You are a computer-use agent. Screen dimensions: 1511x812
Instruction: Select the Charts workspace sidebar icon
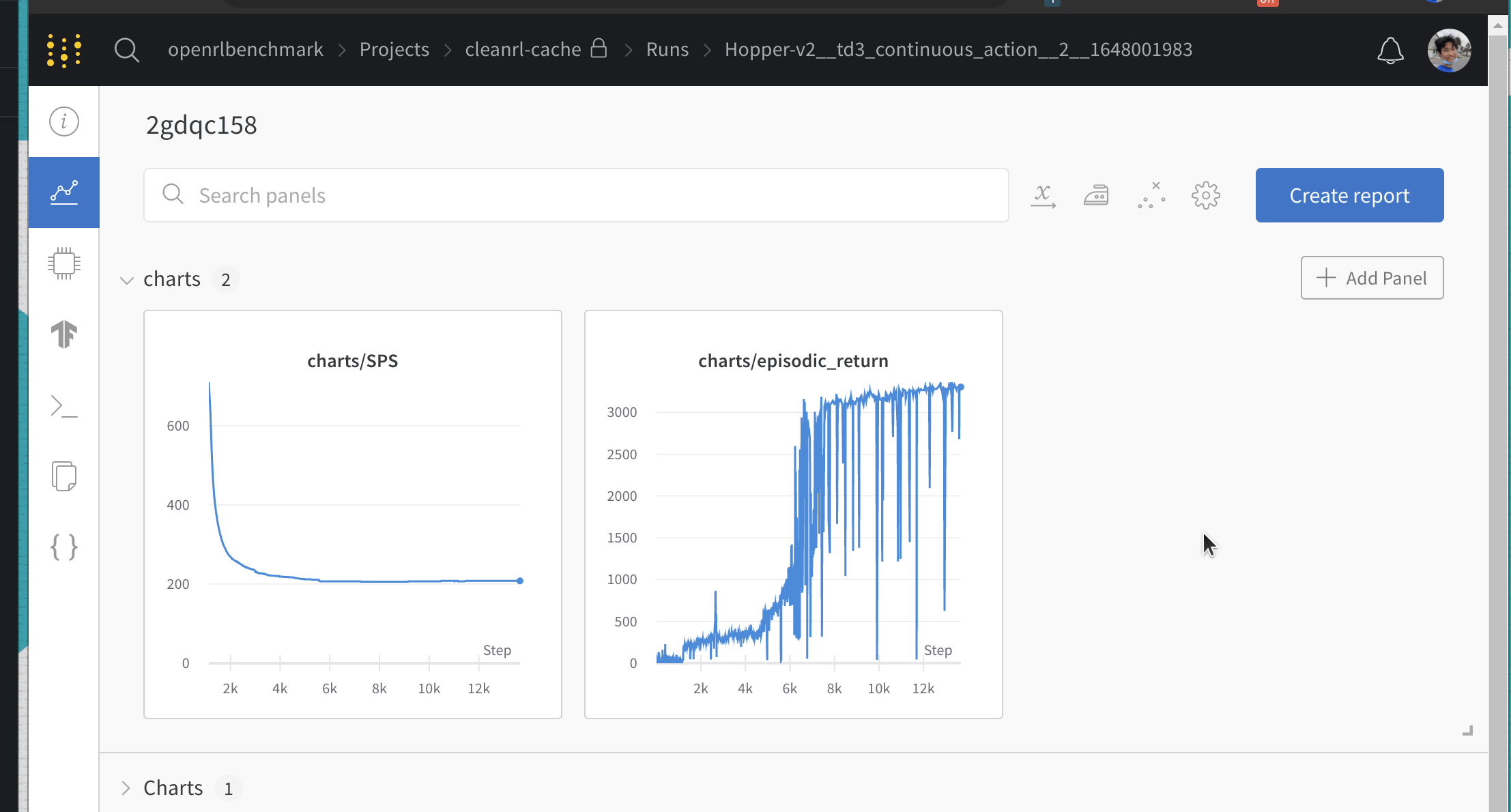coord(63,192)
